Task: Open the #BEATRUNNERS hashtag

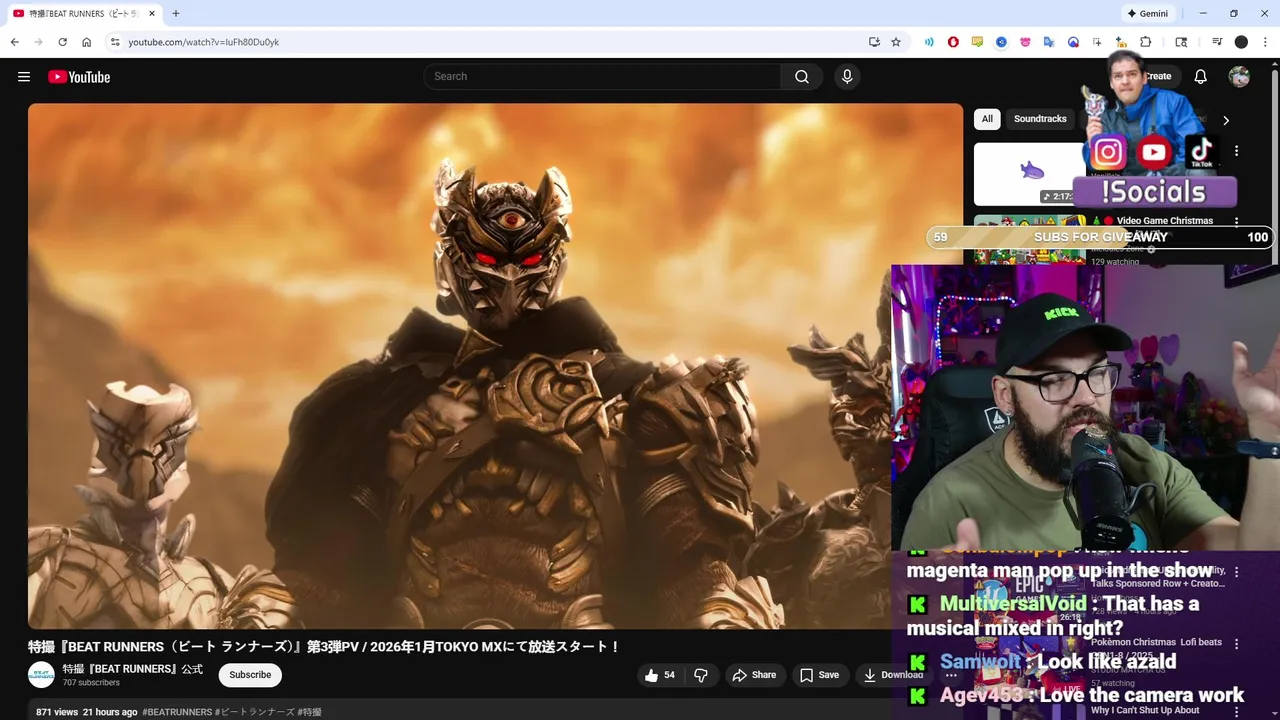Action: click(177, 712)
